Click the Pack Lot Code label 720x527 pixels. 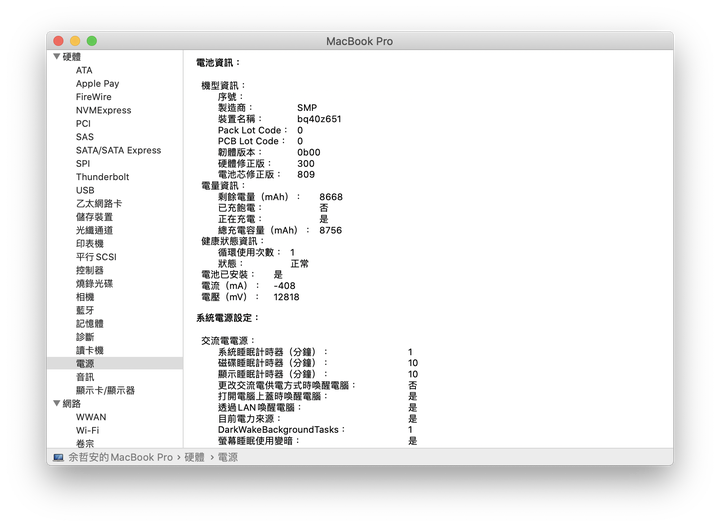[x=253, y=130]
